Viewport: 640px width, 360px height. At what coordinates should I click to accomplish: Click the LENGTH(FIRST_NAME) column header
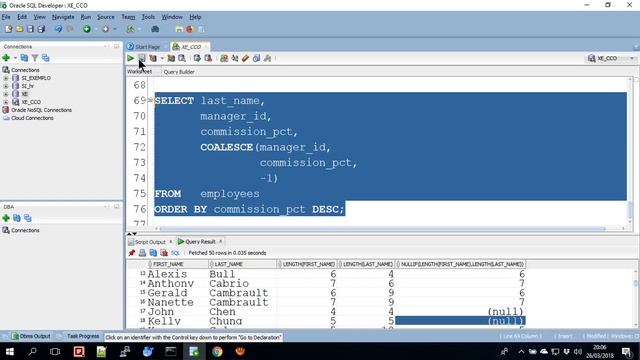[308, 264]
